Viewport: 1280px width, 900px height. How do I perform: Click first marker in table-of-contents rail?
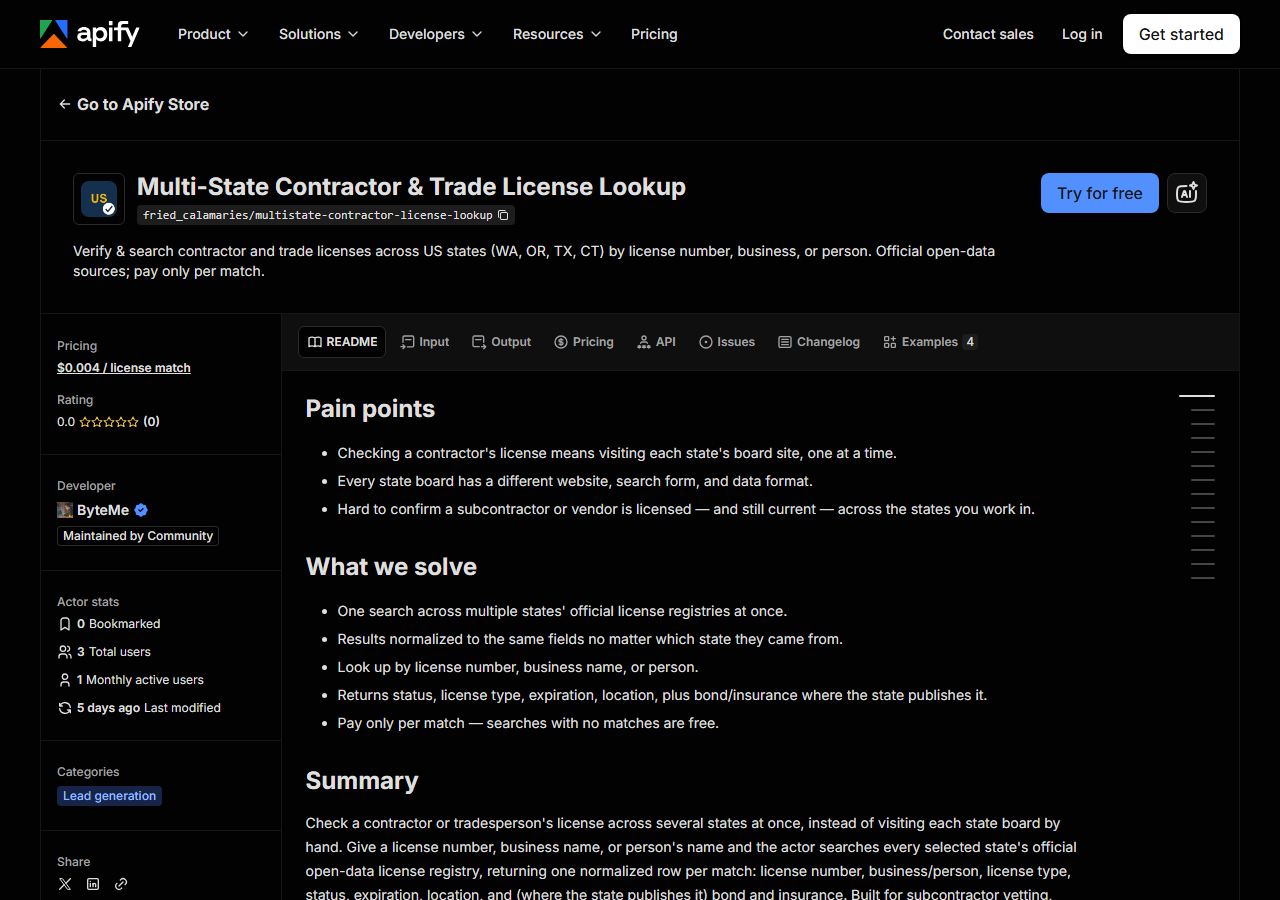1197,396
